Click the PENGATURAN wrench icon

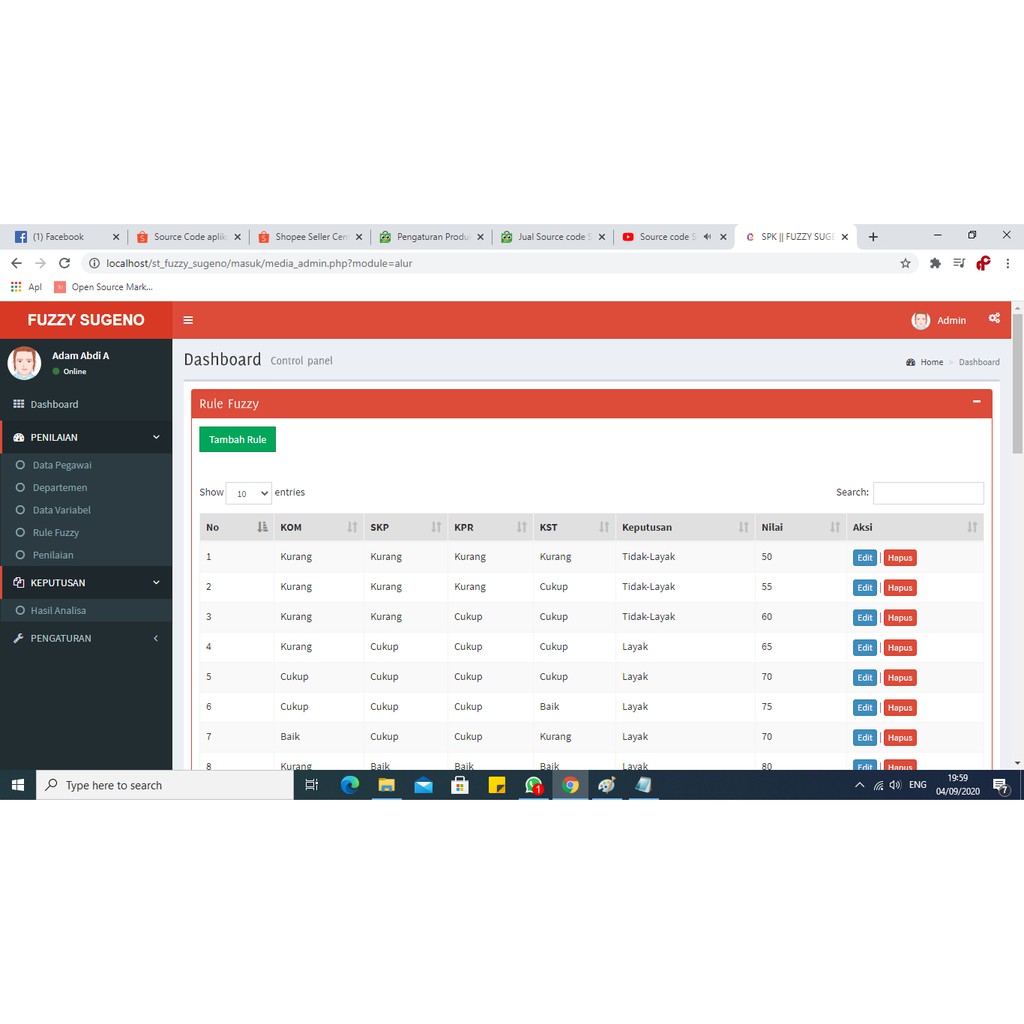coord(18,637)
